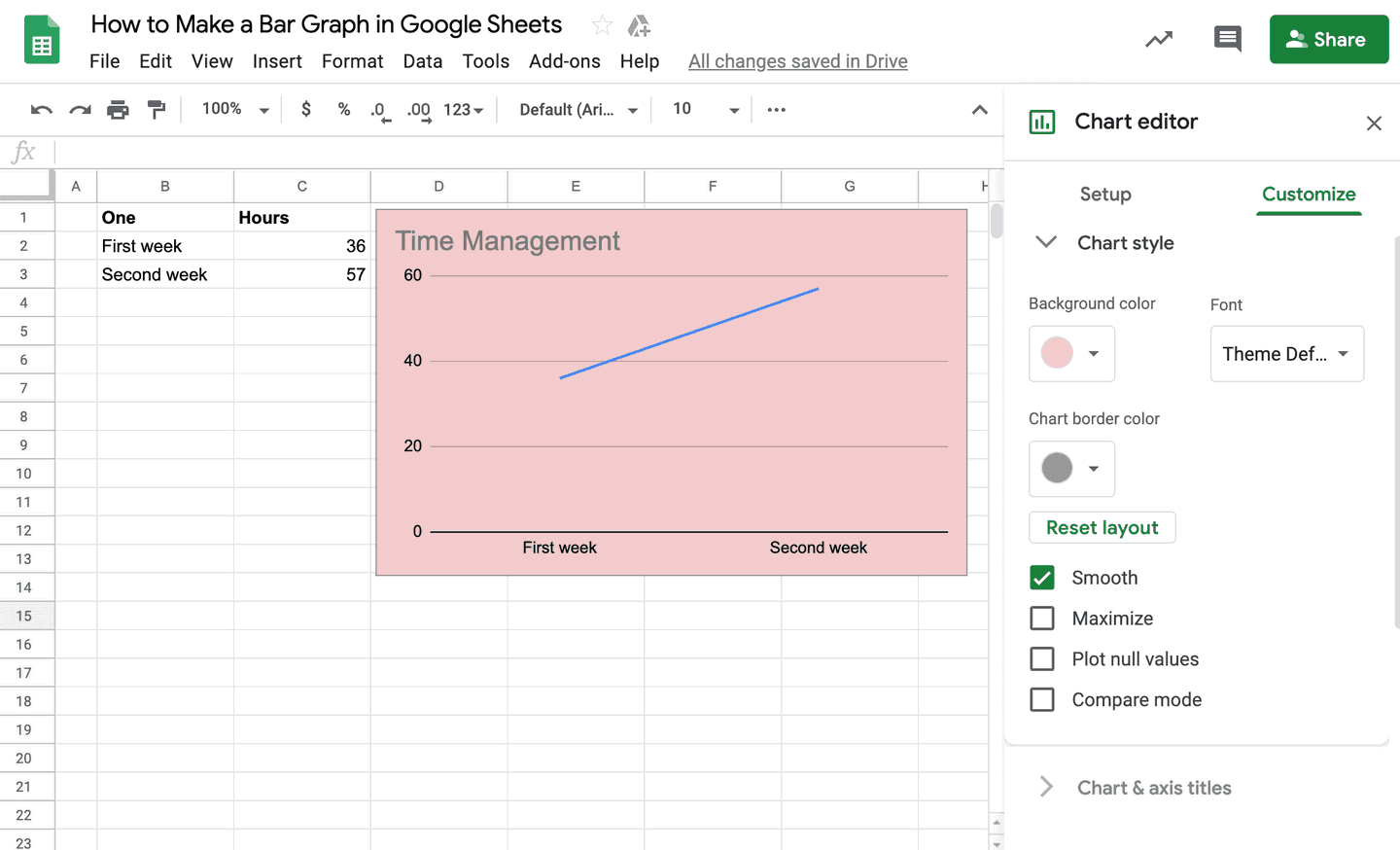Switch to the Setup tab
The image size is (1400, 850).
[x=1105, y=194]
